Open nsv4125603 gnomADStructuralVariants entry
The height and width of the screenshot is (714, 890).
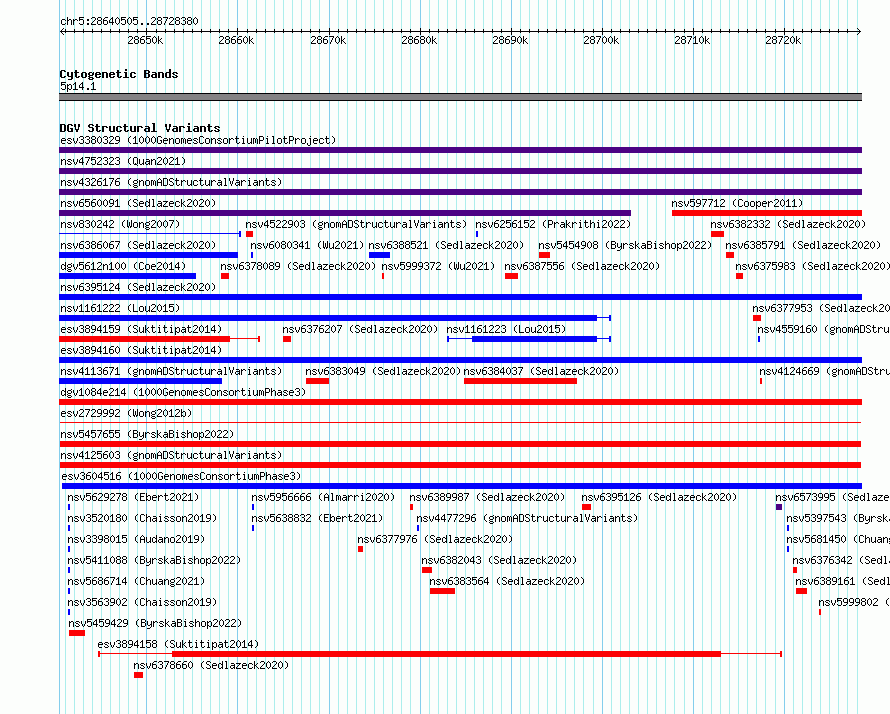point(171,455)
